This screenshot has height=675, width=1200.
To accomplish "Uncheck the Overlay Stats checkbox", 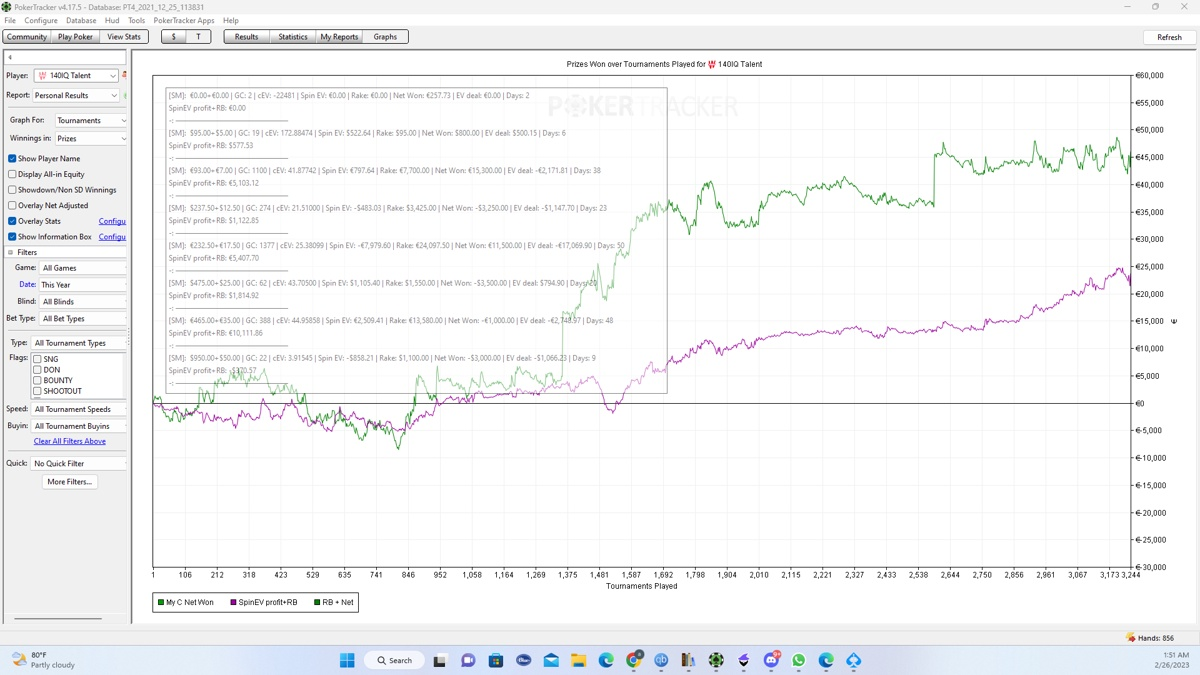I will [12, 221].
